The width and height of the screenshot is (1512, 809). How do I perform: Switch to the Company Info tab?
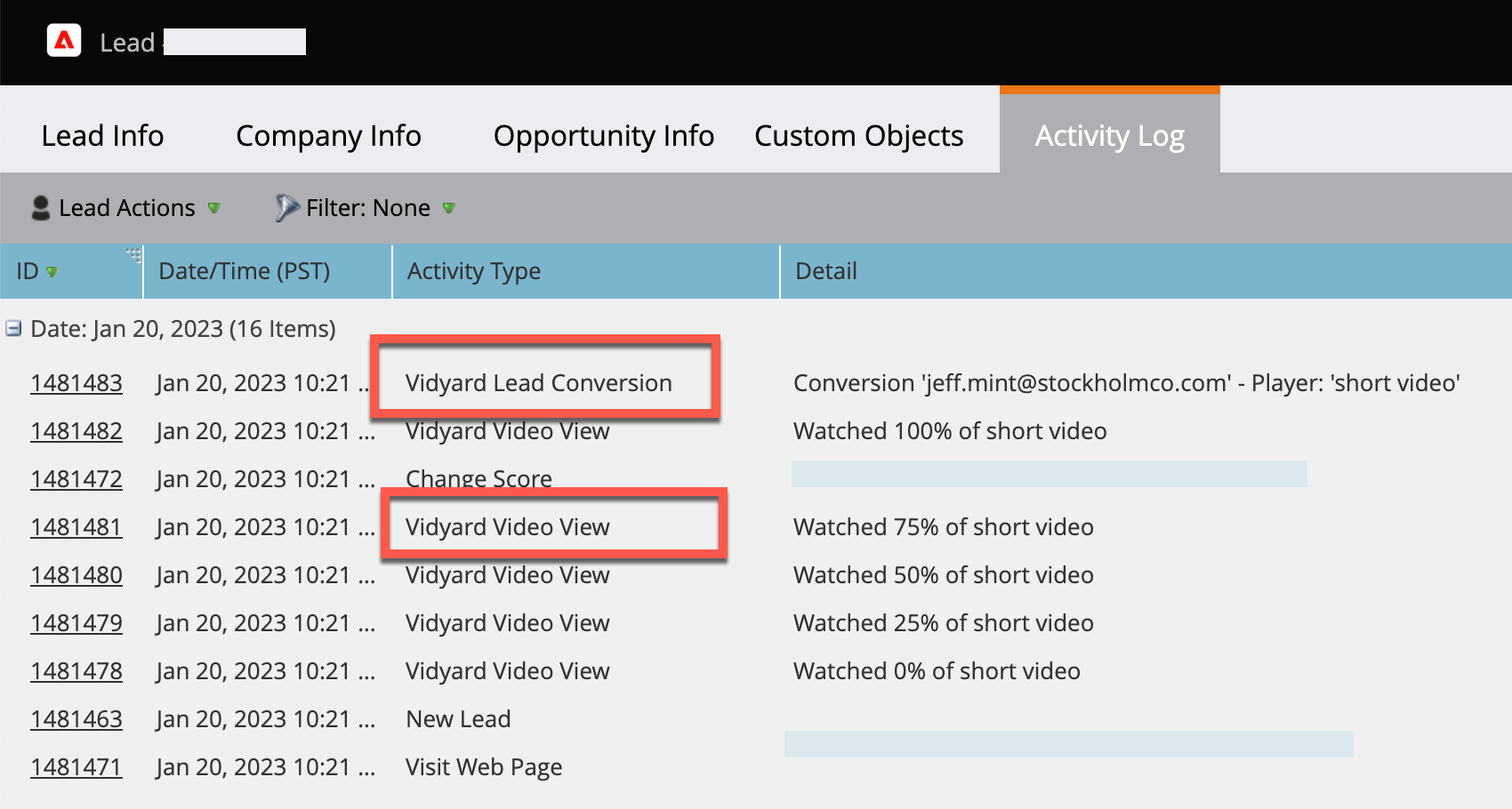tap(328, 135)
